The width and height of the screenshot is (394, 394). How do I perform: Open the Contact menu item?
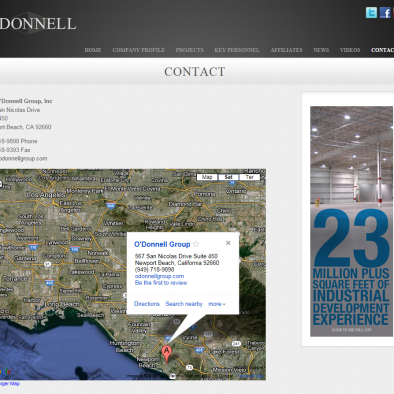coord(383,50)
